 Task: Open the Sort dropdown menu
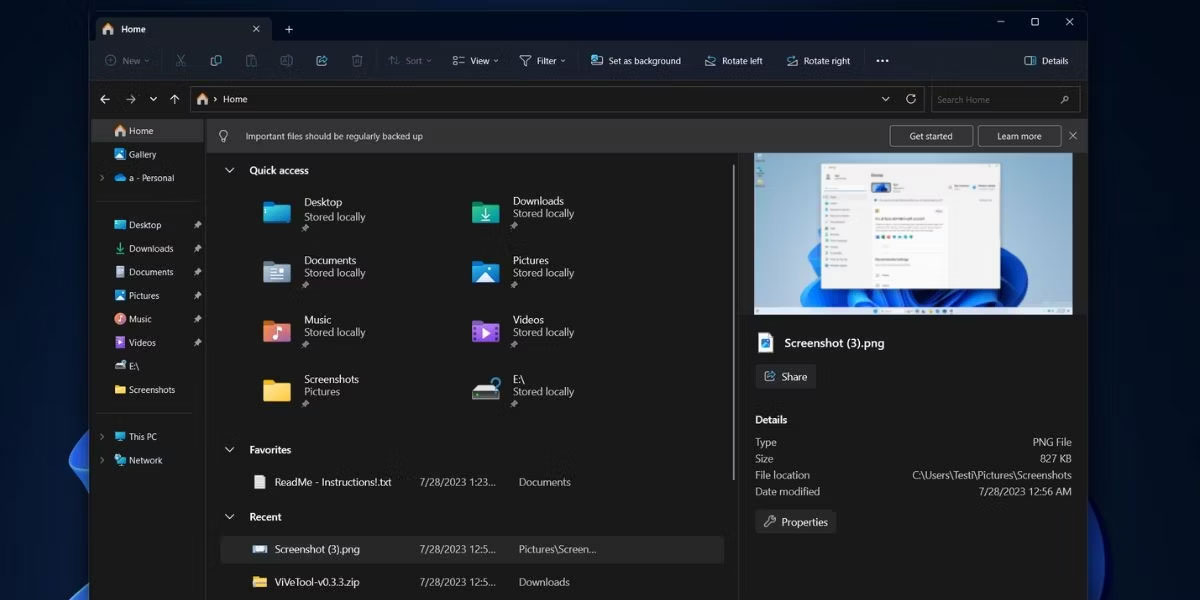tap(410, 61)
